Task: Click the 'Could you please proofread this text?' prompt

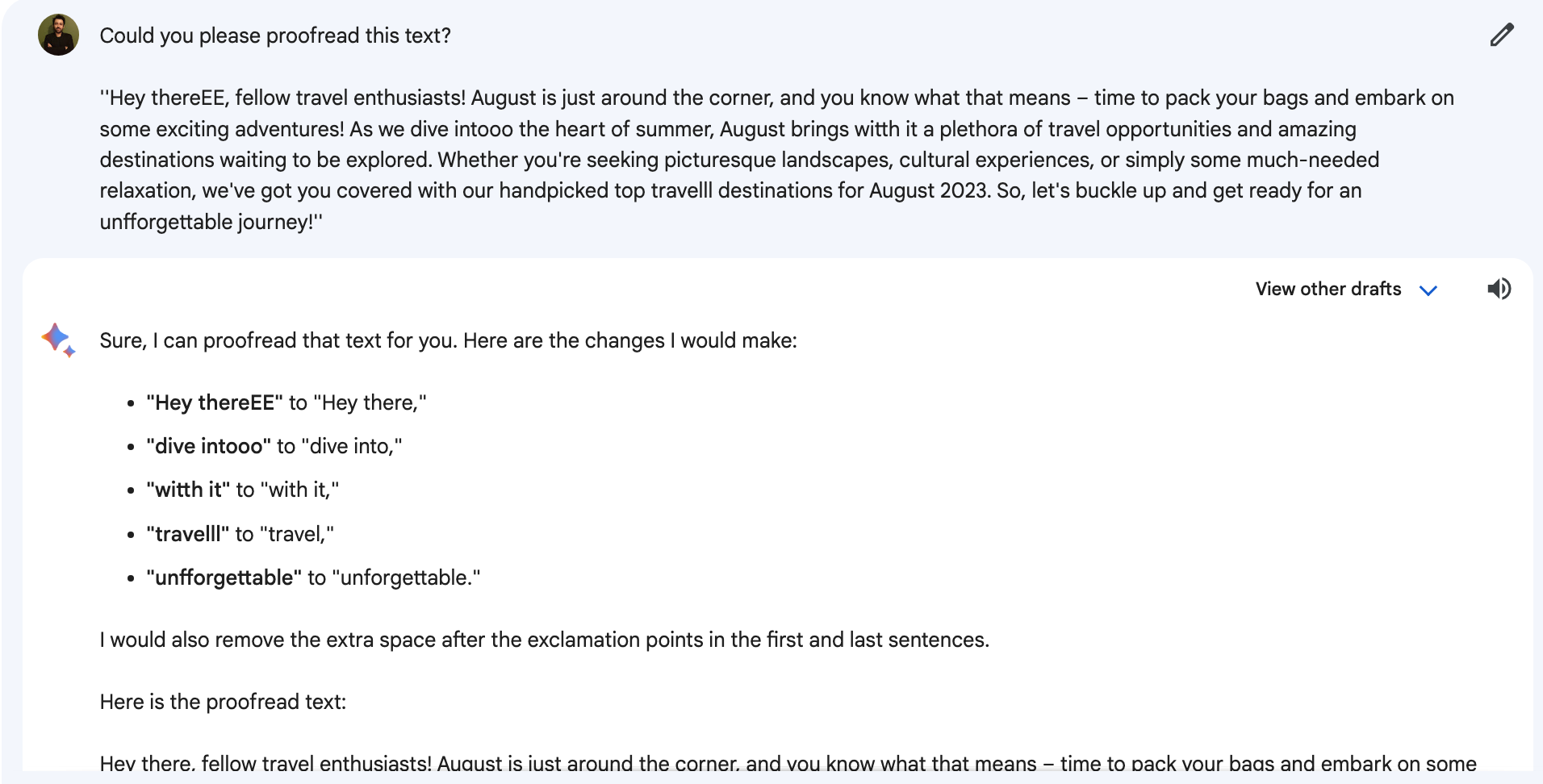Action: click(x=275, y=35)
